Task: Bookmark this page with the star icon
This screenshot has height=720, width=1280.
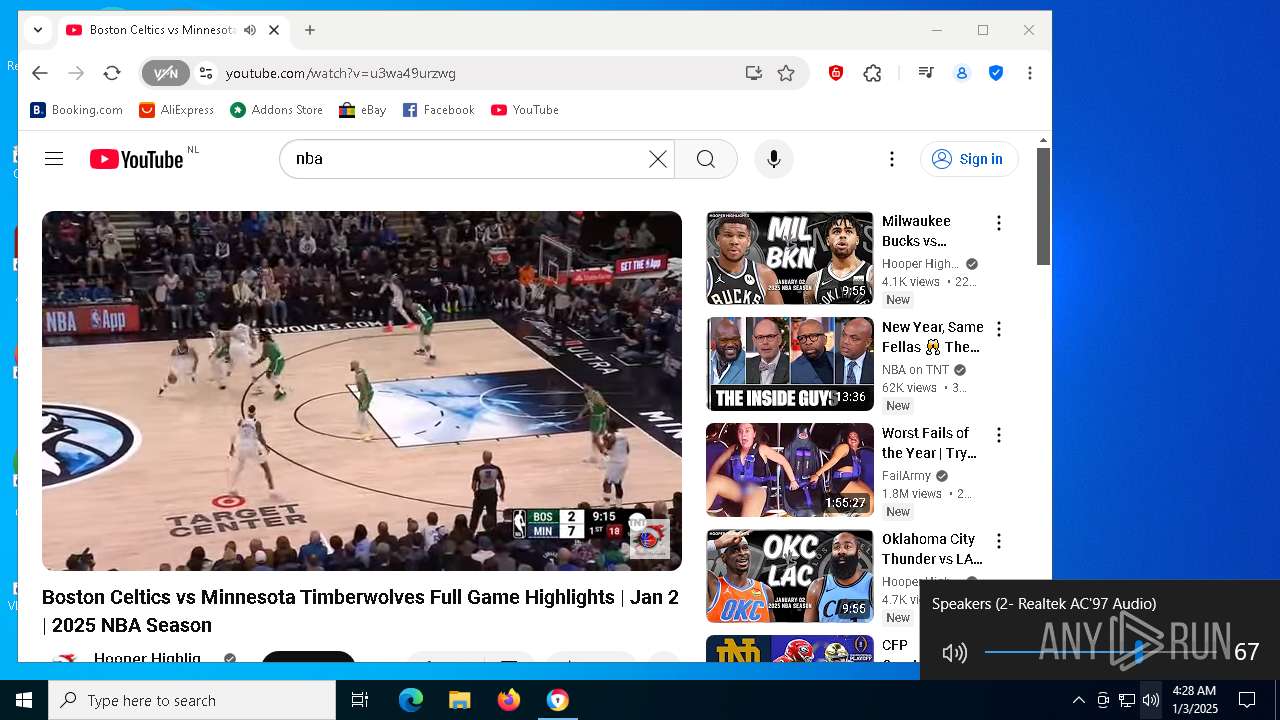Action: (786, 73)
